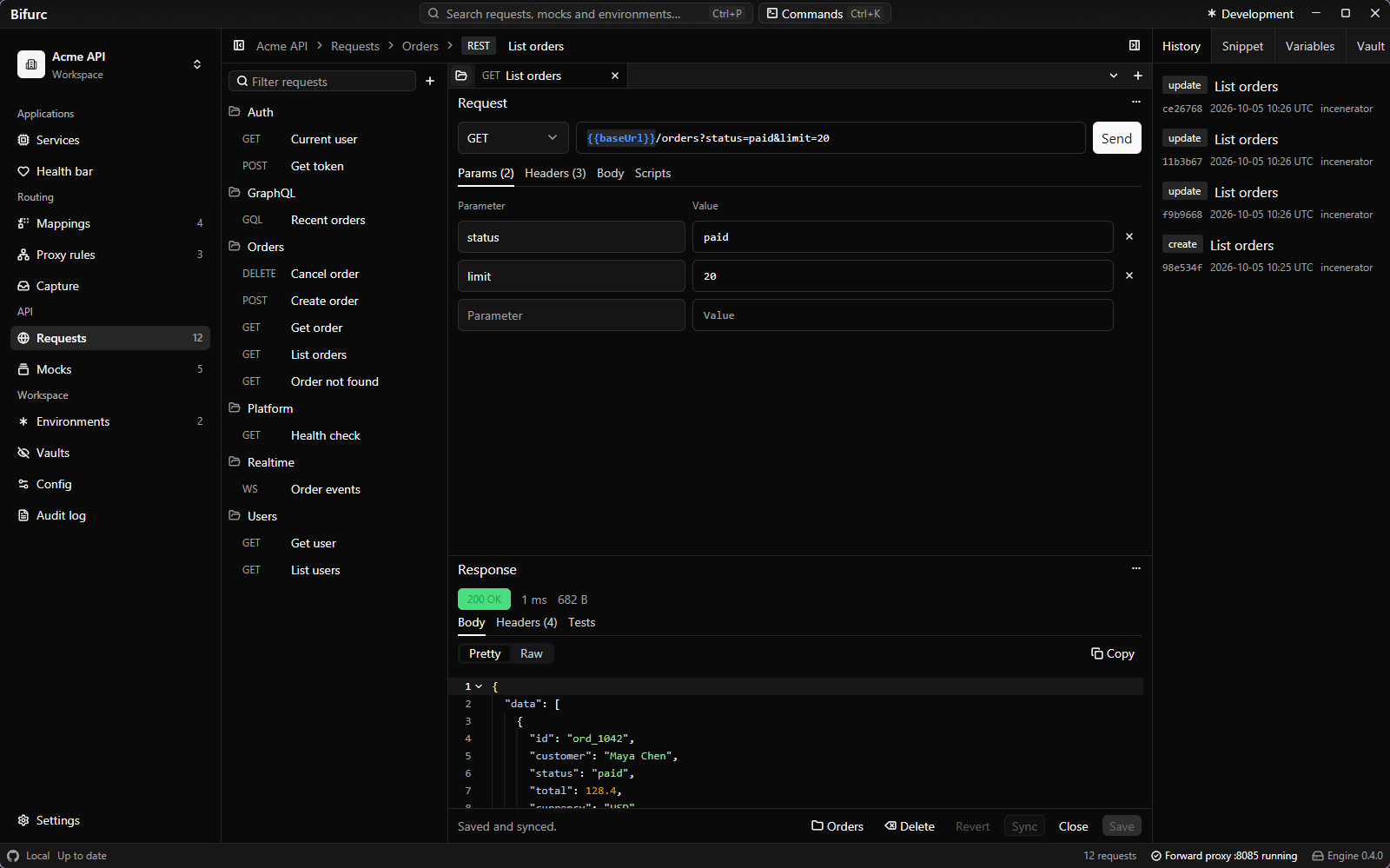Open Health bar in the sidebar
Image resolution: width=1390 pixels, height=868 pixels.
(110, 171)
